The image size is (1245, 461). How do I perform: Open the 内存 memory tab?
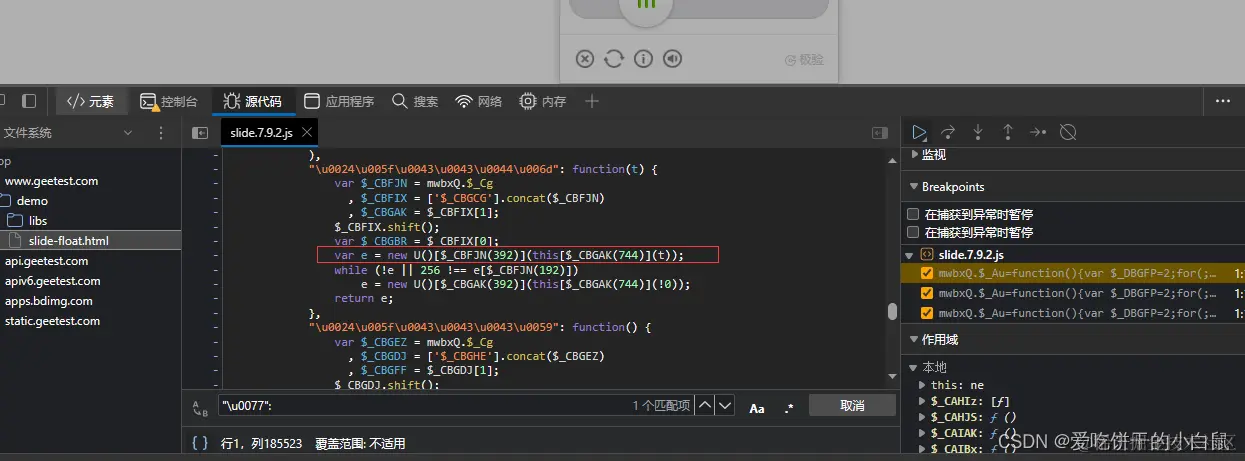coord(543,101)
